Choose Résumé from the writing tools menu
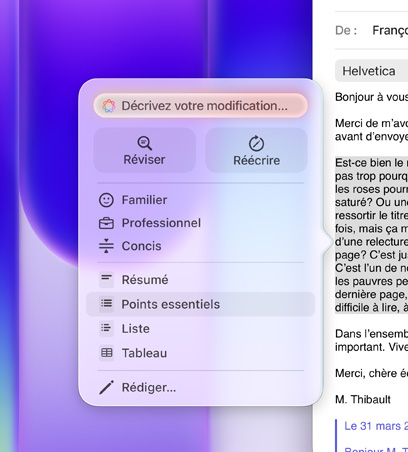 point(200,280)
